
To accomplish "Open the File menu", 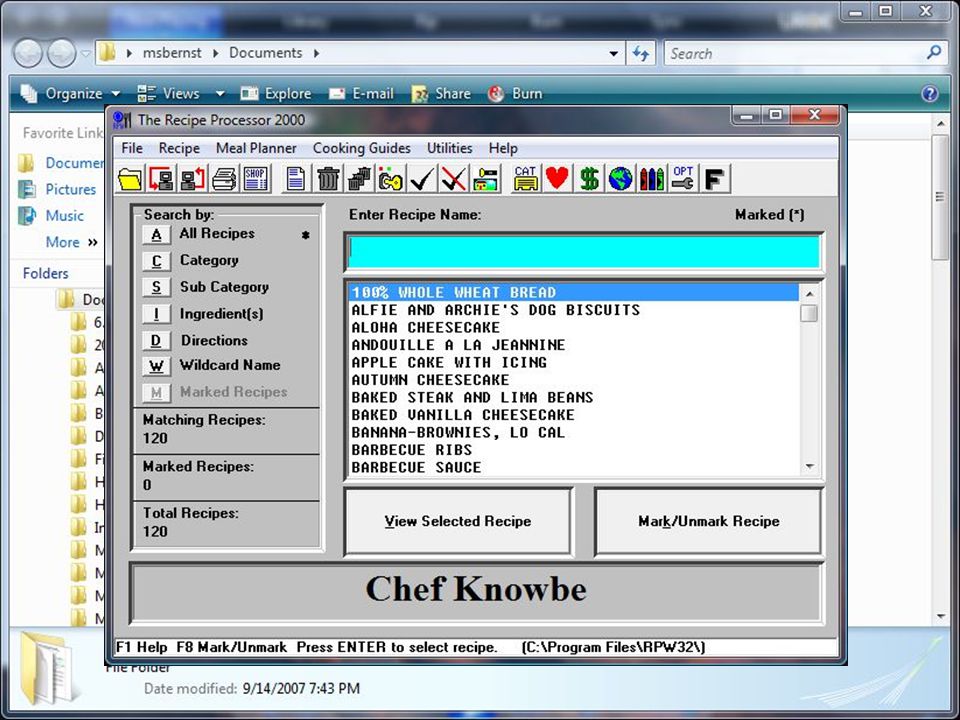I will [132, 148].
